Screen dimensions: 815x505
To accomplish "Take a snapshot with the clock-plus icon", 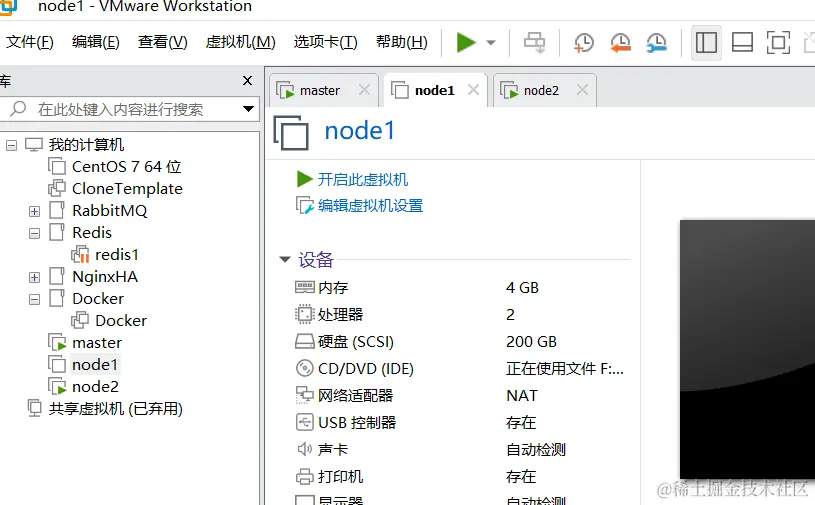I will coord(584,42).
